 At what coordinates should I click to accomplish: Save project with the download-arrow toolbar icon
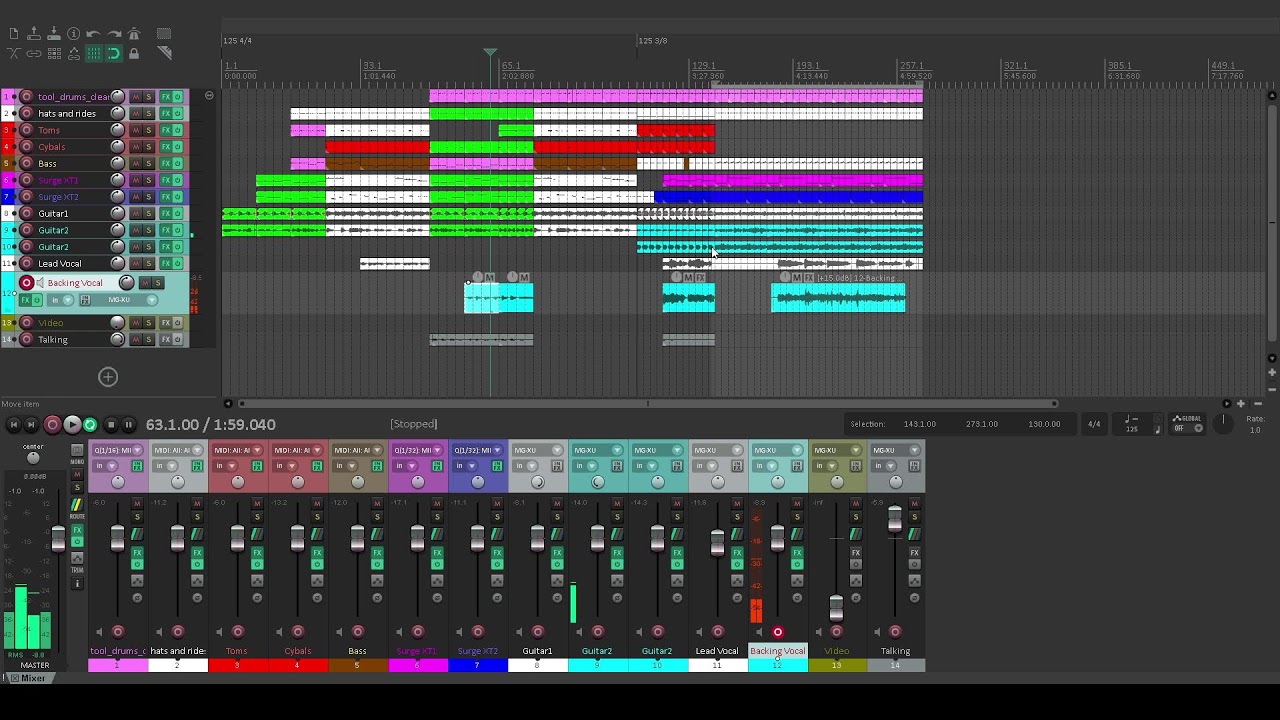(54, 34)
